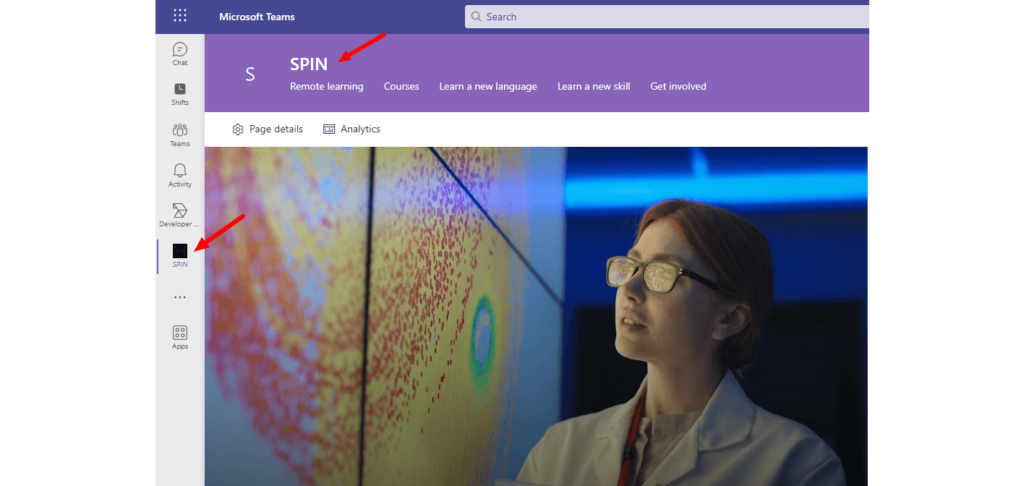This screenshot has width=1024, height=486.
Task: Open the Apps store icon
Action: [x=180, y=337]
